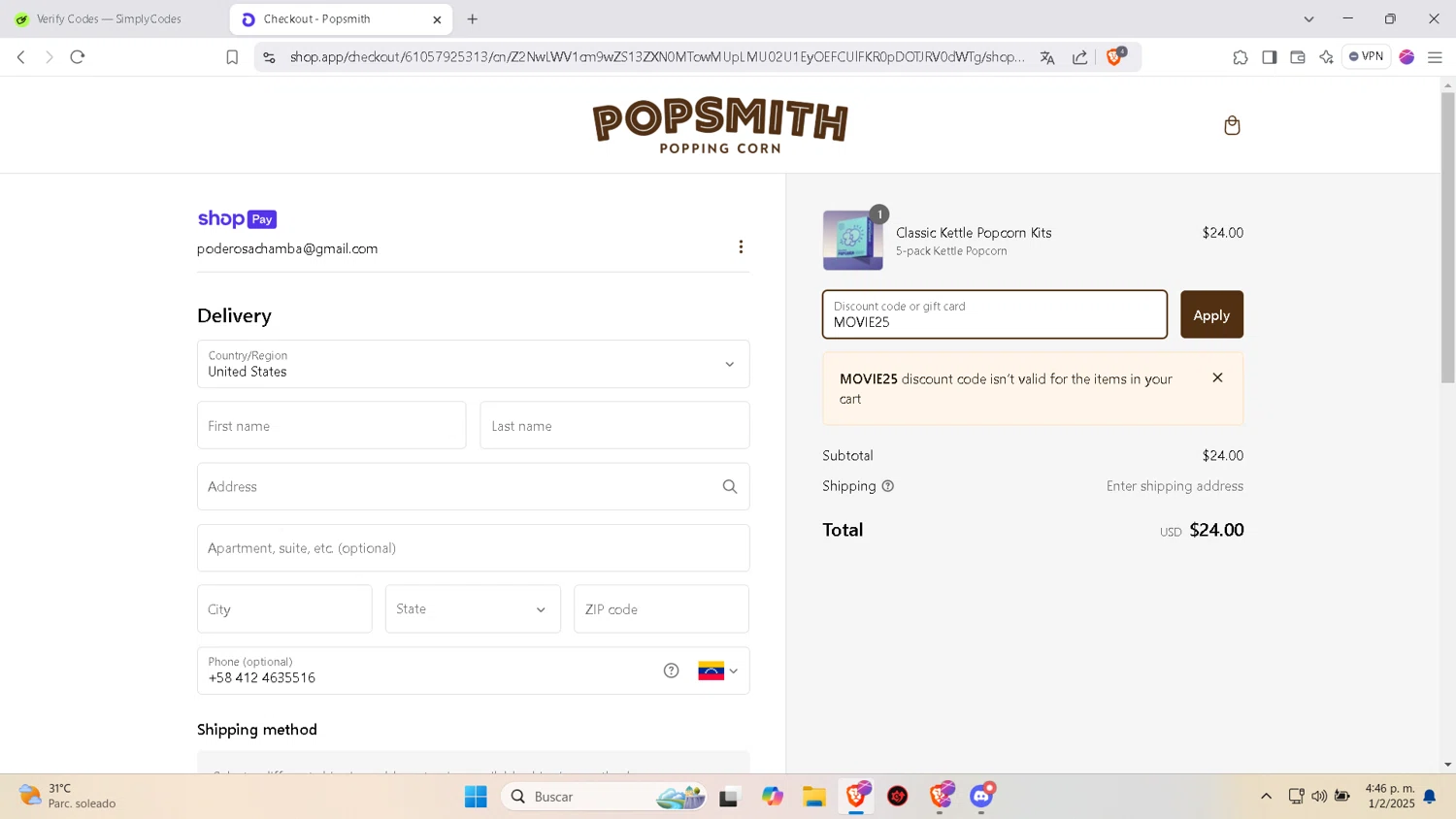Focus the First name field
The image size is (1456, 819).
point(332,425)
